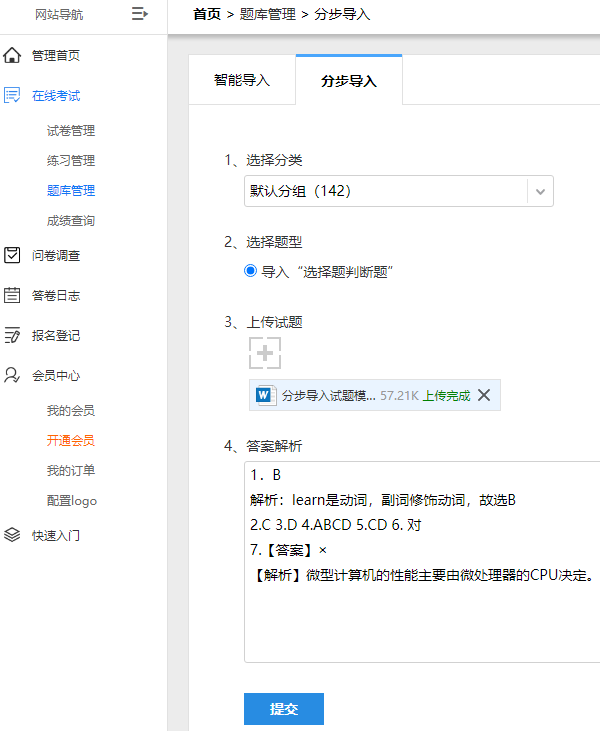Click the dropdown chevron arrow for 选择分类
600x731 pixels.
tap(540, 191)
